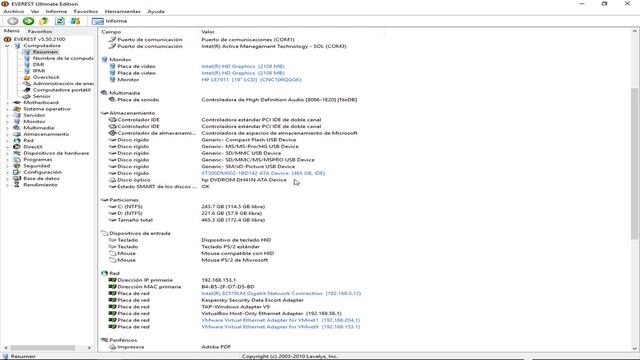
Task: Click the tree pane horizontal scrollbar thumb
Action: [x=43, y=348]
